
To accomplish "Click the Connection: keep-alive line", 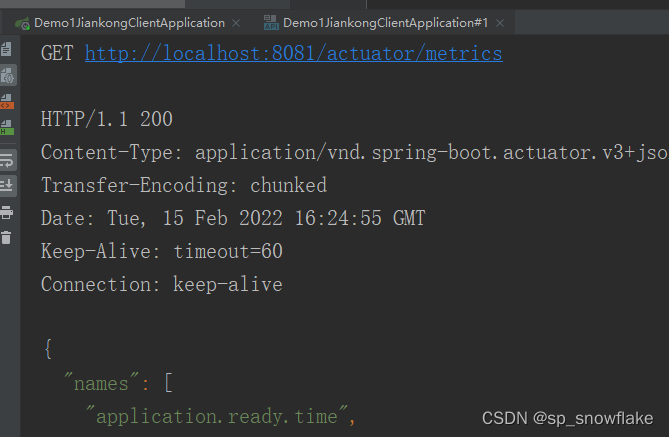I will point(162,284).
